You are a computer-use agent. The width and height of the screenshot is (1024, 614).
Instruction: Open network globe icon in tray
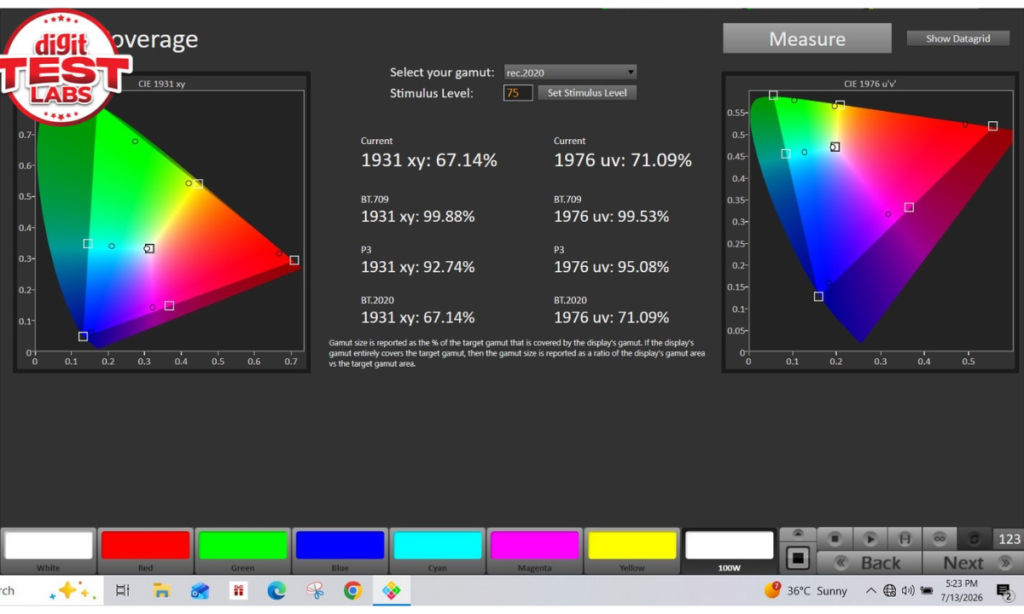pyautogui.click(x=889, y=590)
